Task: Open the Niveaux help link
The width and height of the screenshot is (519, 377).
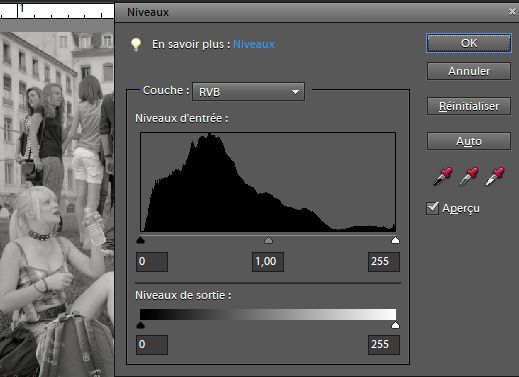Action: (254, 44)
